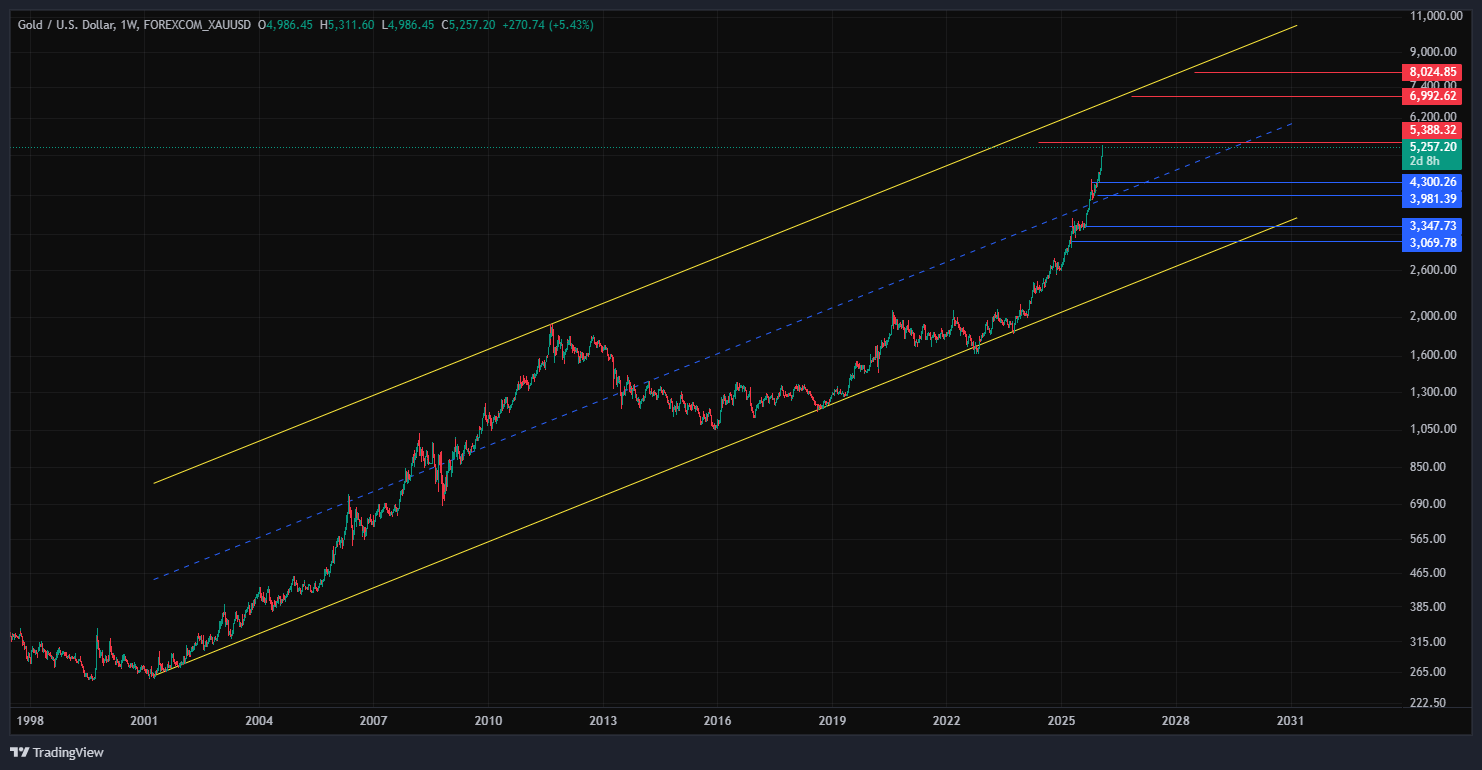
Task: Select the 6,992.62 red price label
Action: (1433, 96)
